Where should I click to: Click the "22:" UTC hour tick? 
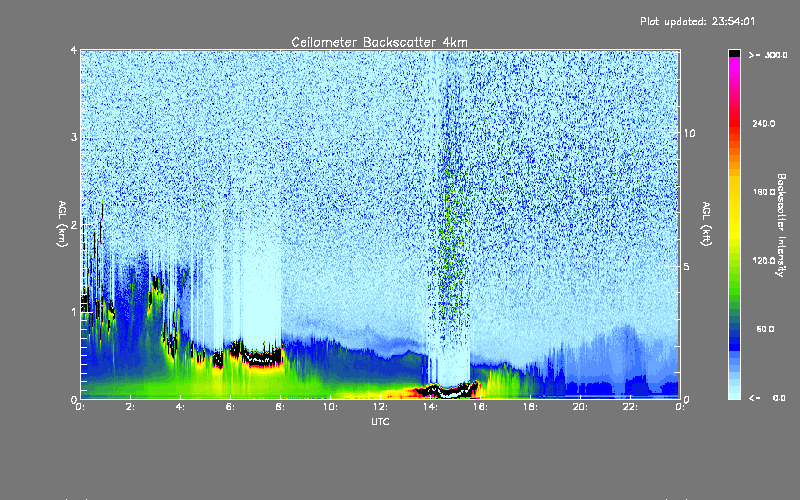click(x=631, y=407)
